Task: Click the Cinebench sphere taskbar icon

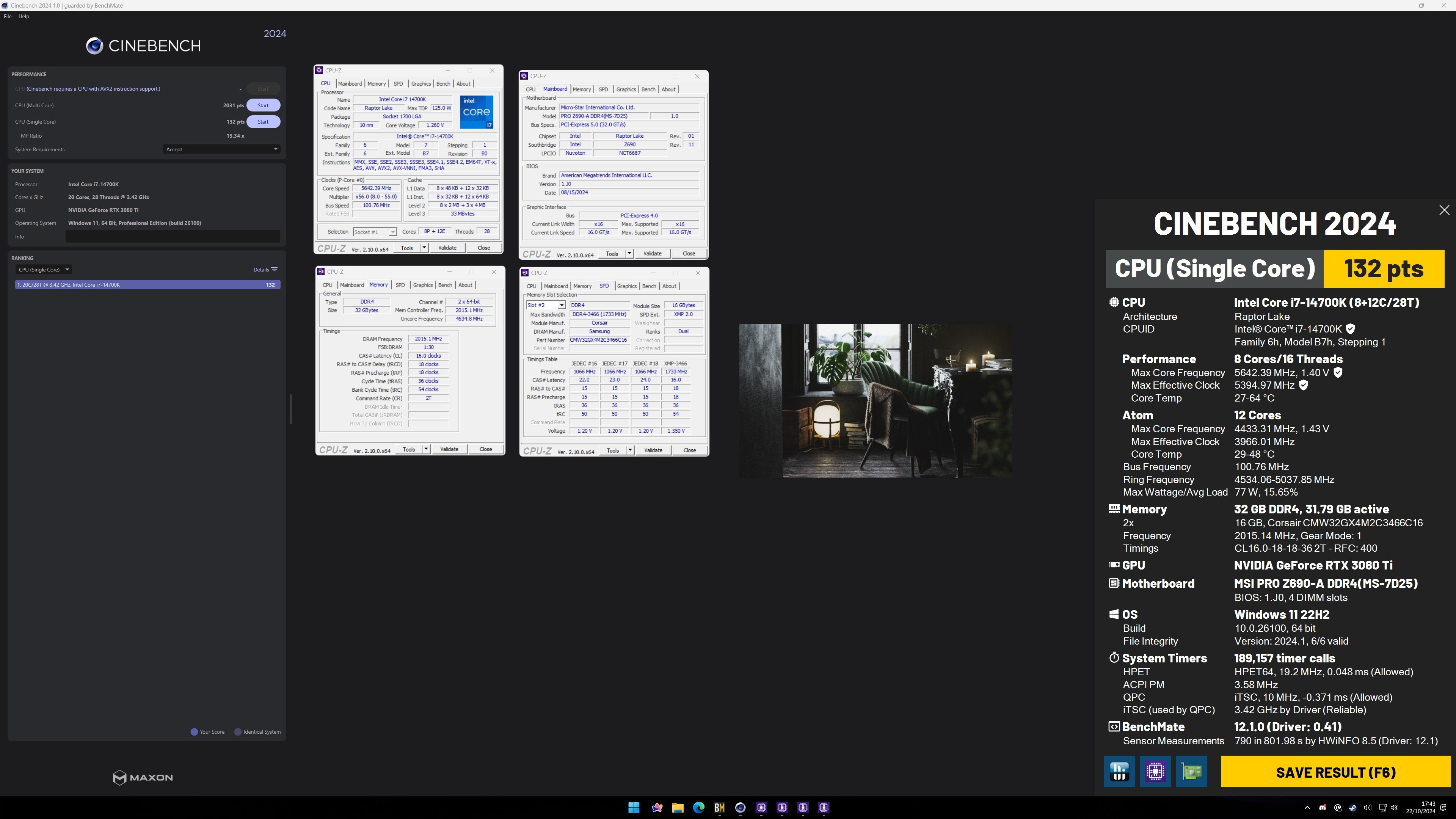Action: tap(741, 808)
